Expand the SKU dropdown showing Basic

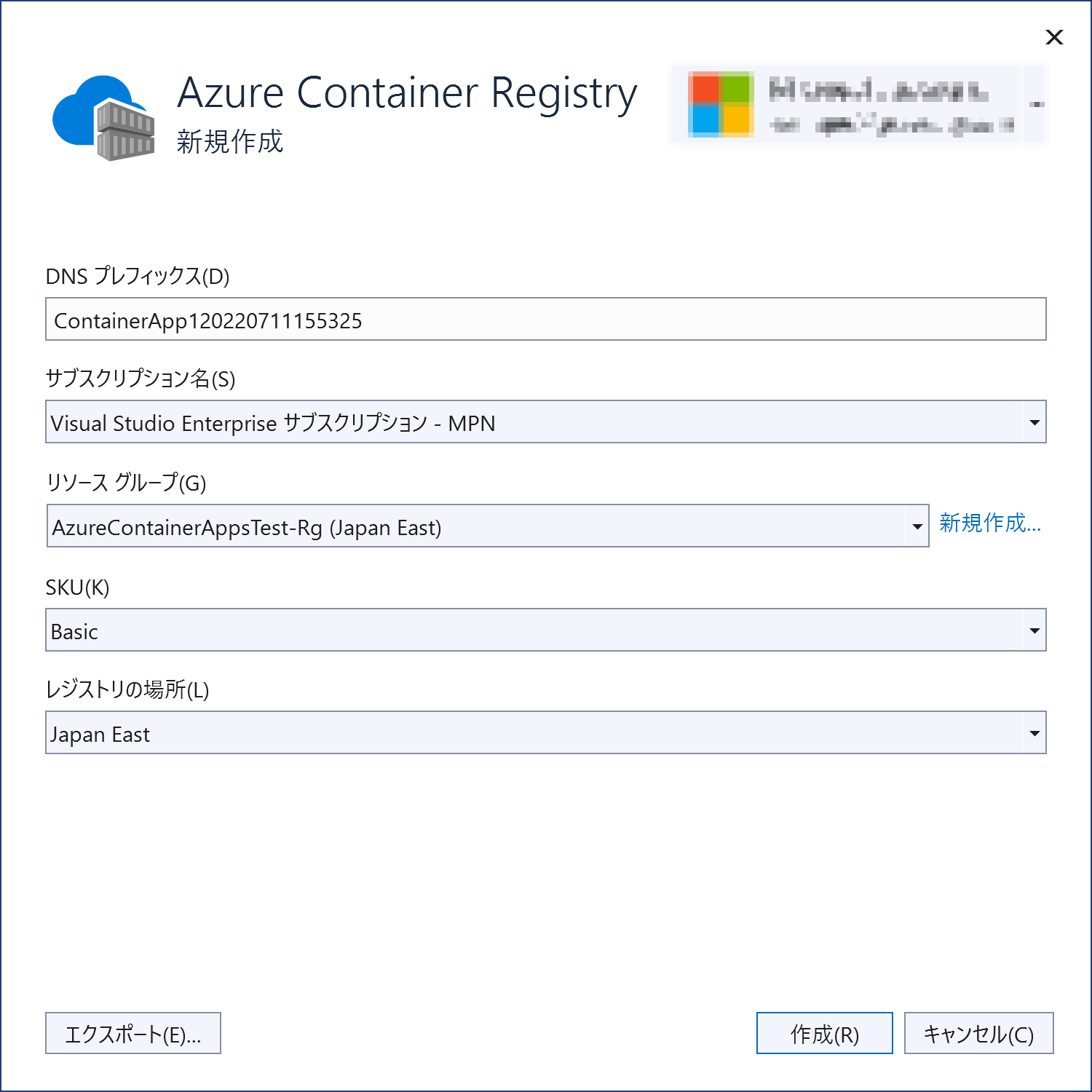tap(1034, 630)
